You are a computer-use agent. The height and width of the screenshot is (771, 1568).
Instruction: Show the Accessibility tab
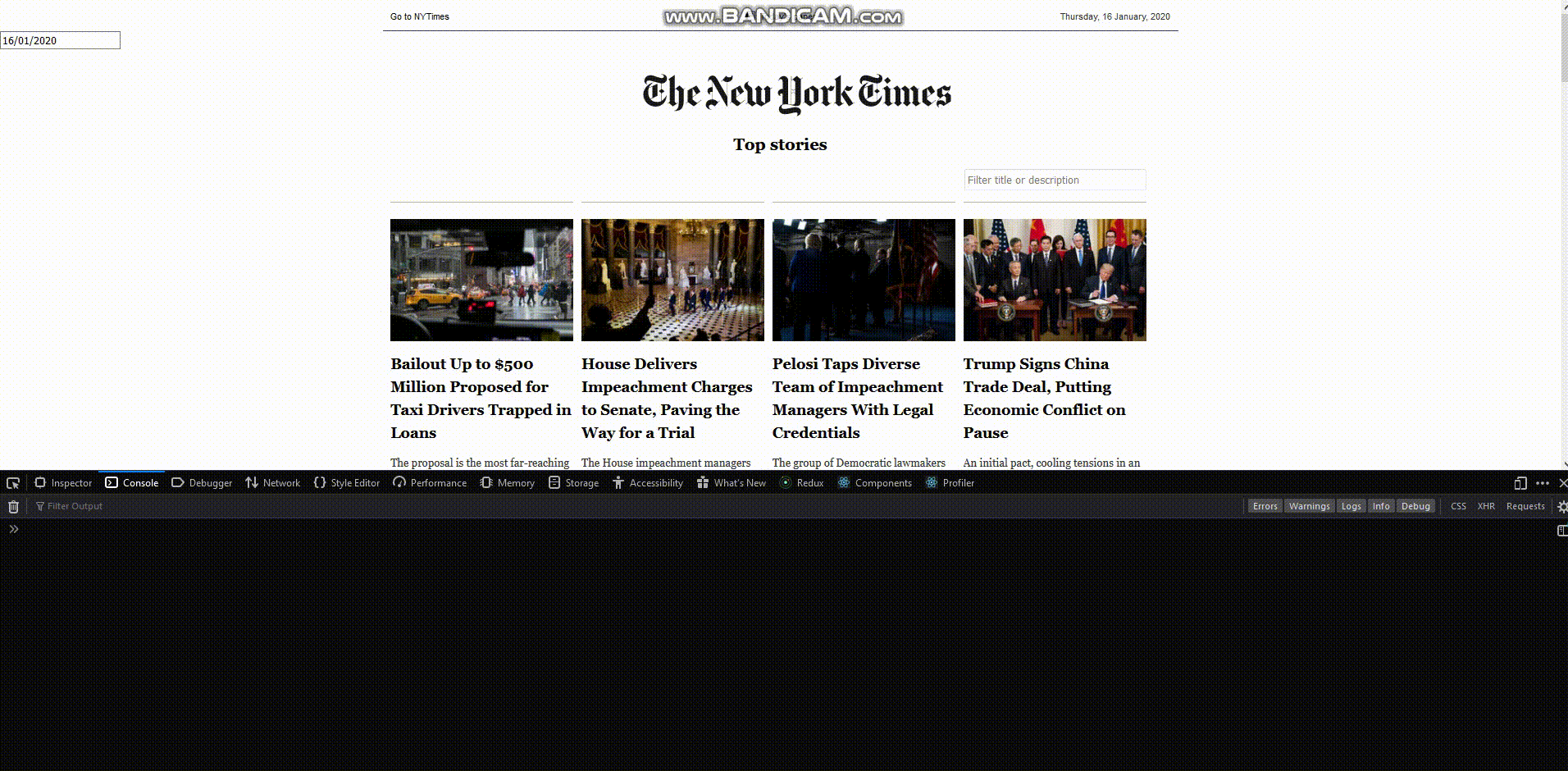point(648,483)
